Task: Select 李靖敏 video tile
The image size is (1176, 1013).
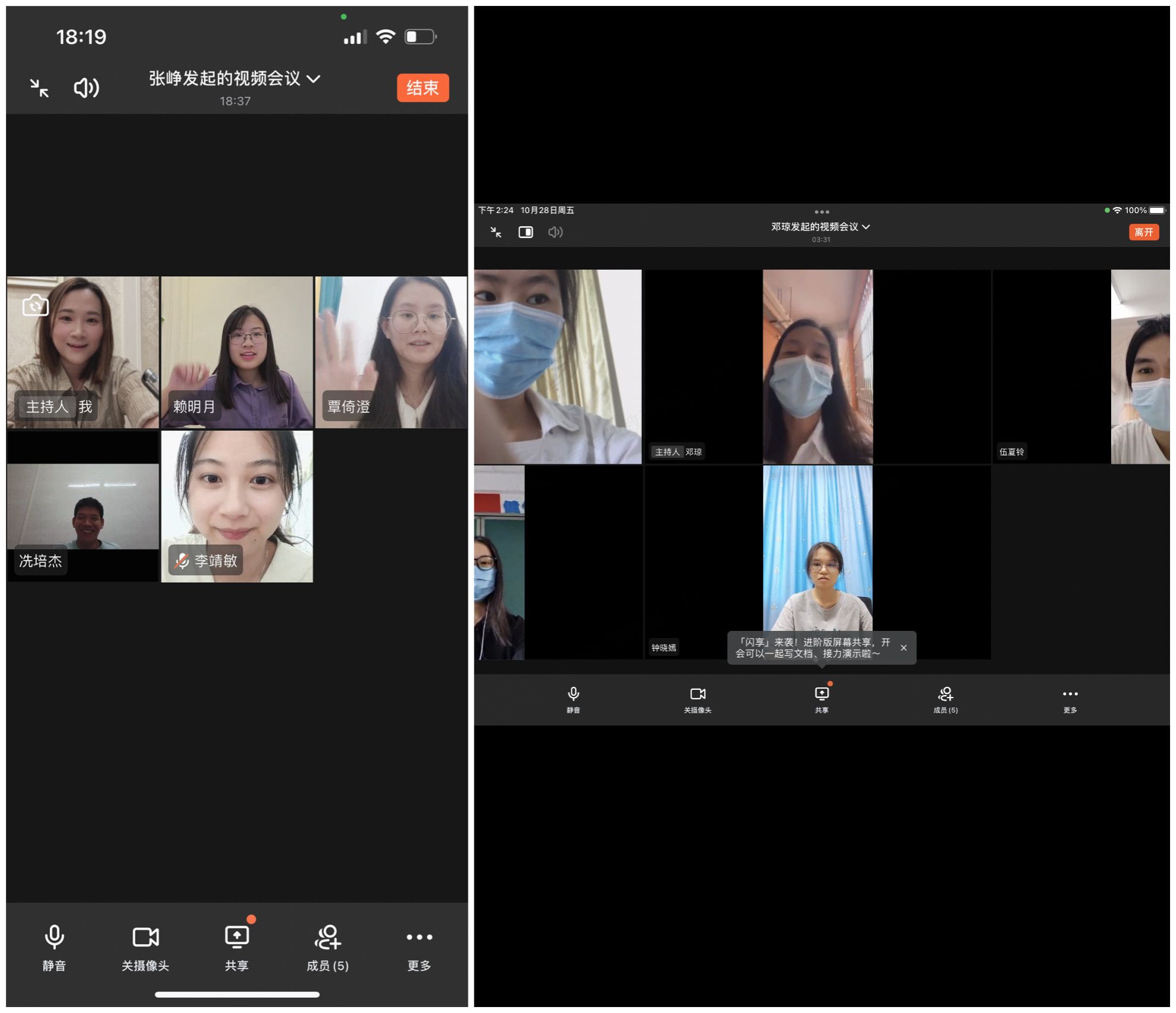Action: pyautogui.click(x=237, y=506)
